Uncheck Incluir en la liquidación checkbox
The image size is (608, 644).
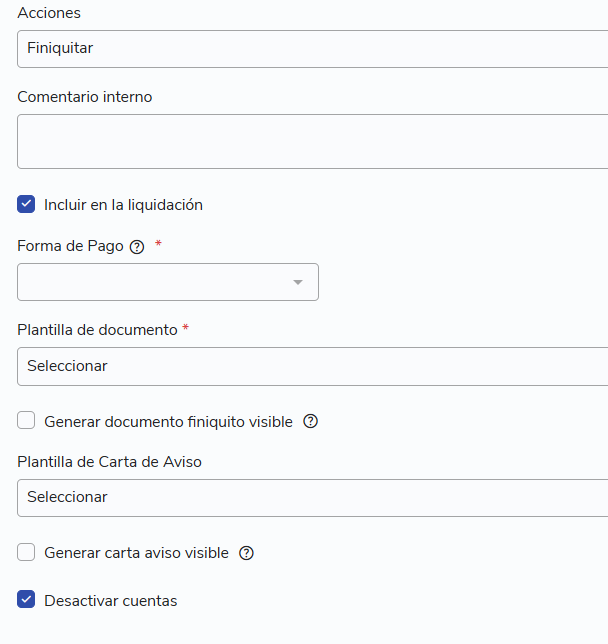[26, 204]
